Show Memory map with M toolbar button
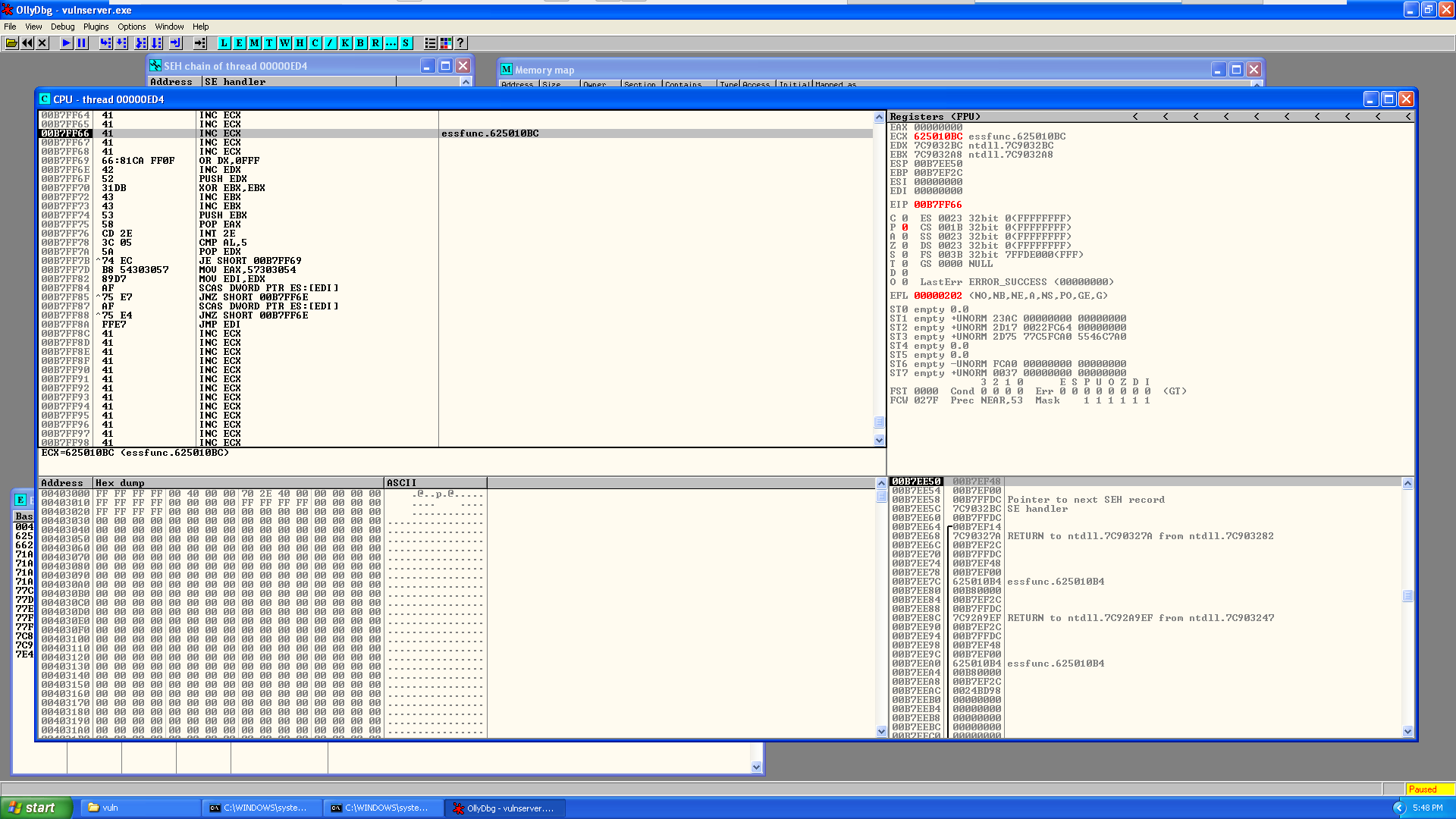The width and height of the screenshot is (1456, 819). pos(254,43)
